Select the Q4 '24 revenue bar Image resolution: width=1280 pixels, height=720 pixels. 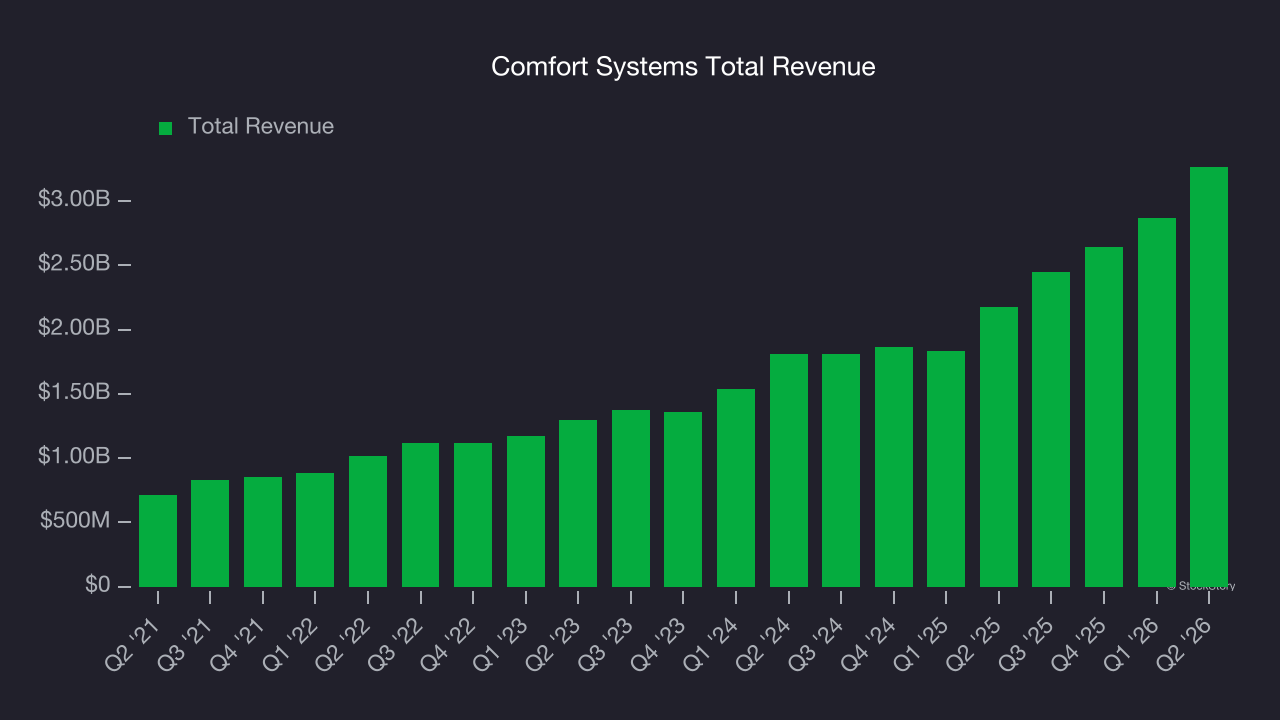(894, 467)
